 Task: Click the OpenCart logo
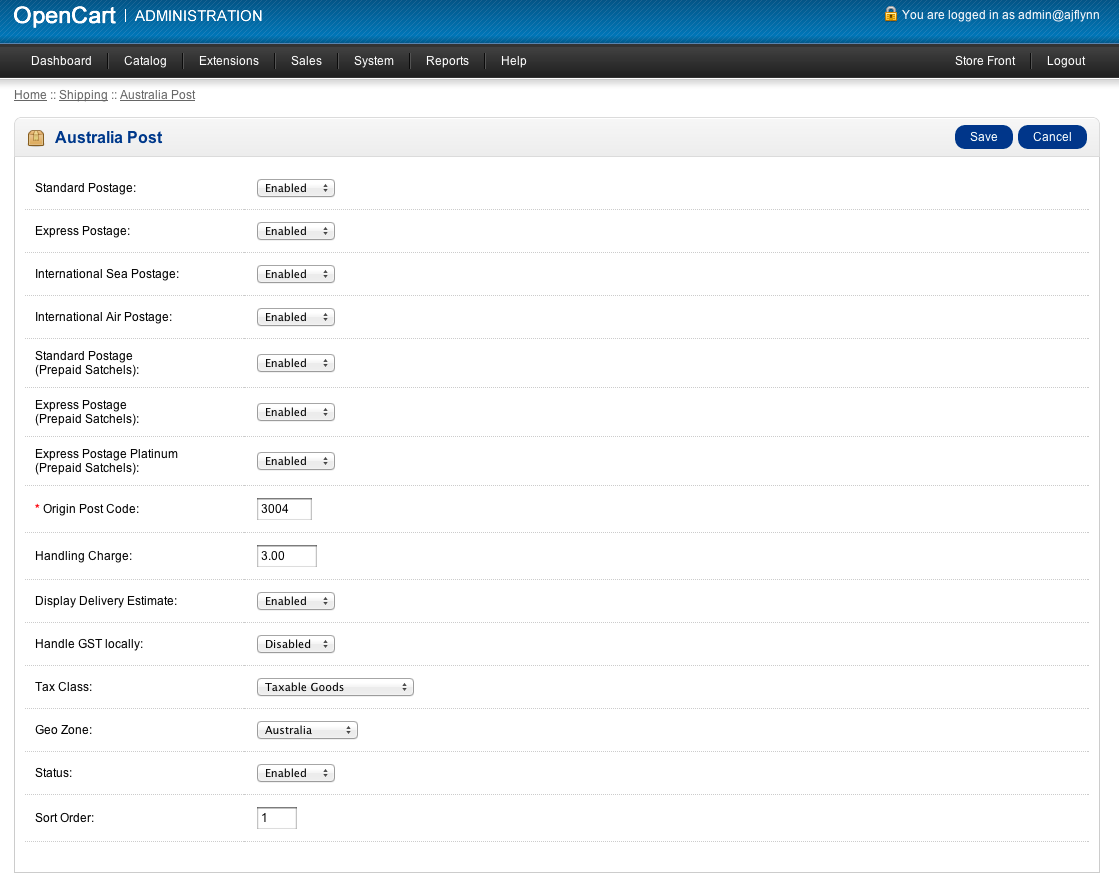pos(64,16)
